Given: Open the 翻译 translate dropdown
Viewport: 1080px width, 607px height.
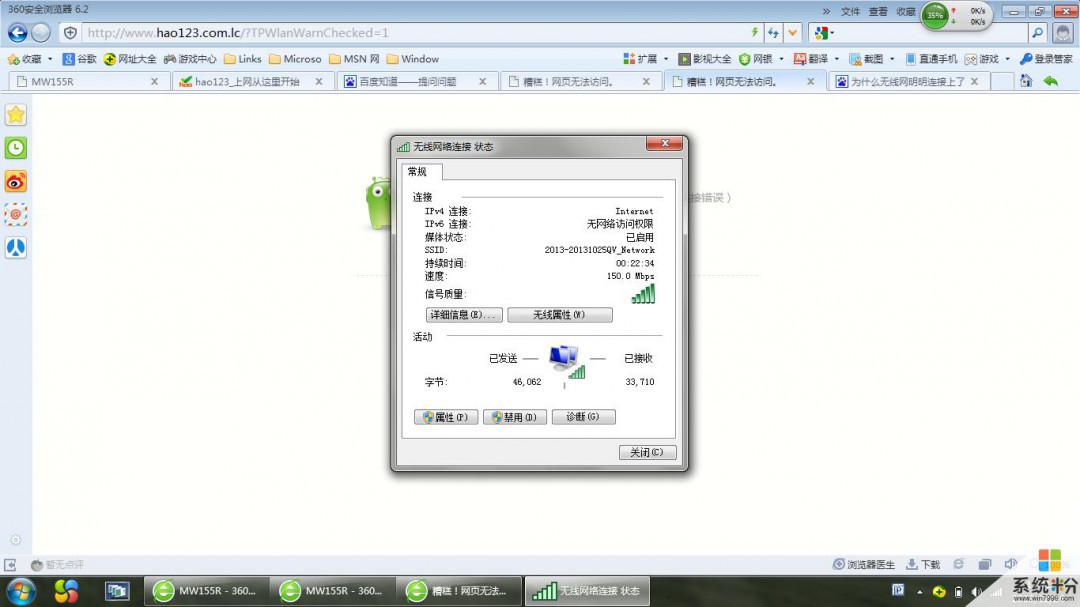Looking at the screenshot, I should (816, 59).
